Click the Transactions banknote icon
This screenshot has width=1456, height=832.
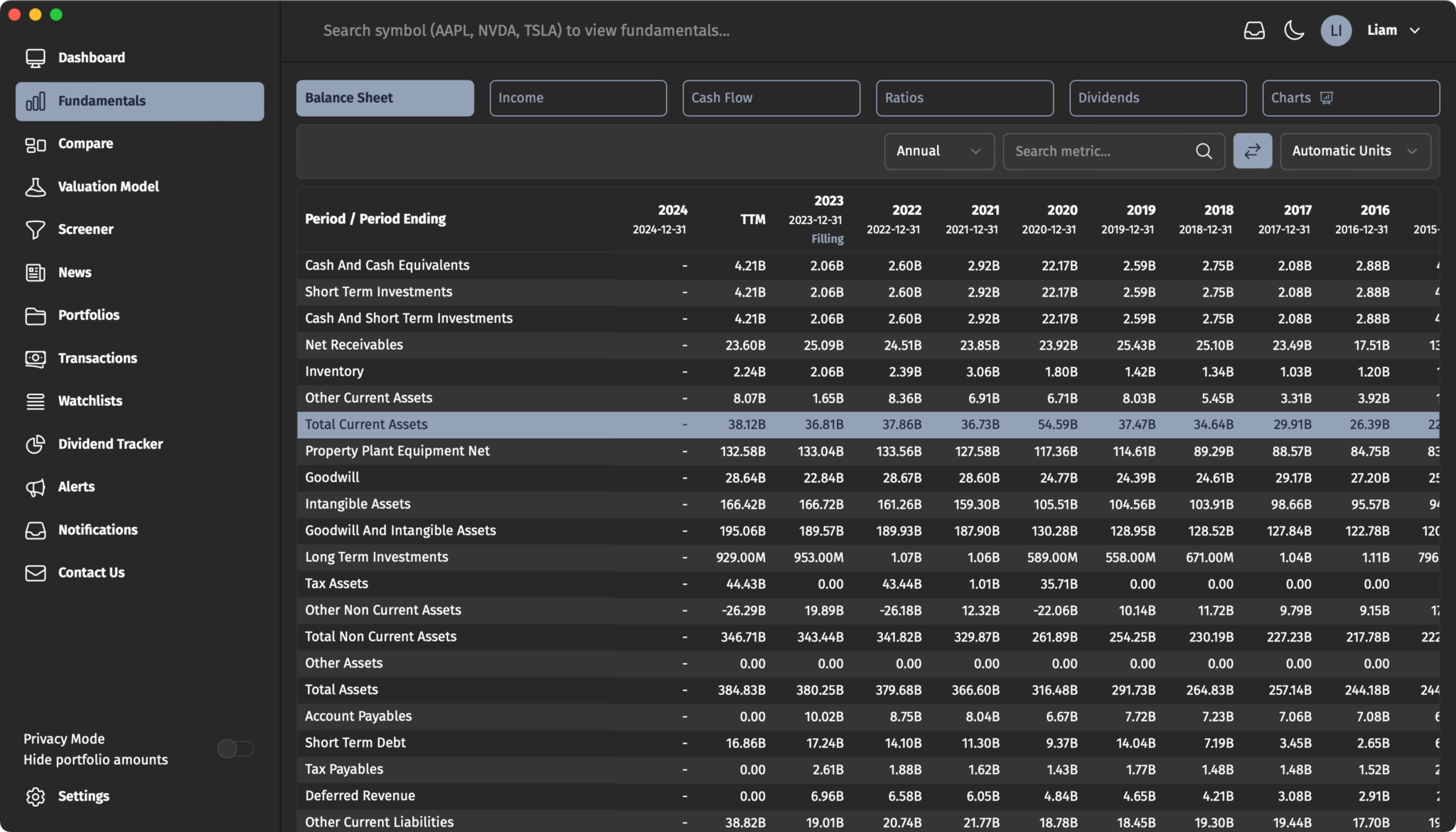[x=35, y=358]
